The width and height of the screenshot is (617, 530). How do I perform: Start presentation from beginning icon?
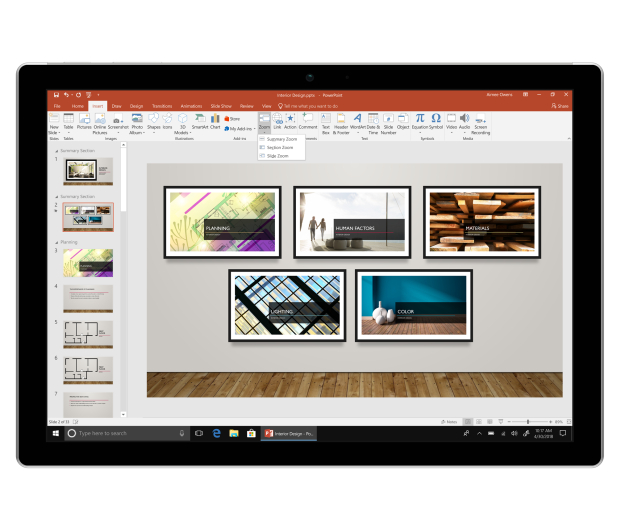pos(89,95)
